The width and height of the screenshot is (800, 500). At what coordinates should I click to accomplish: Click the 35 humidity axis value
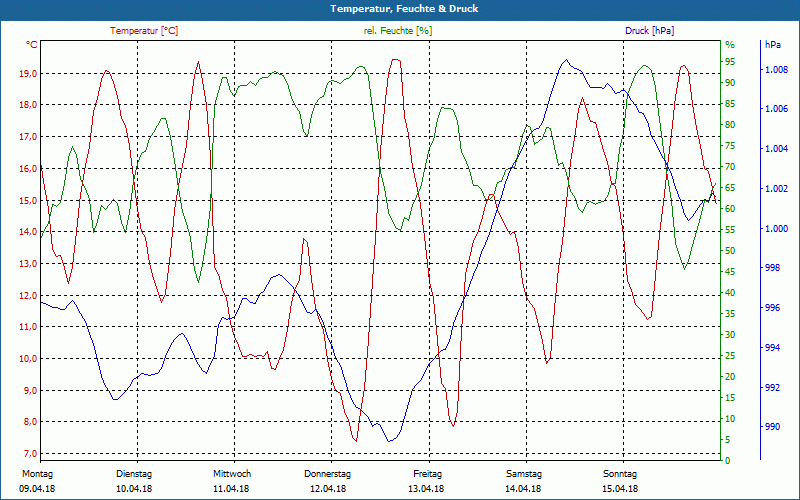(x=730, y=314)
